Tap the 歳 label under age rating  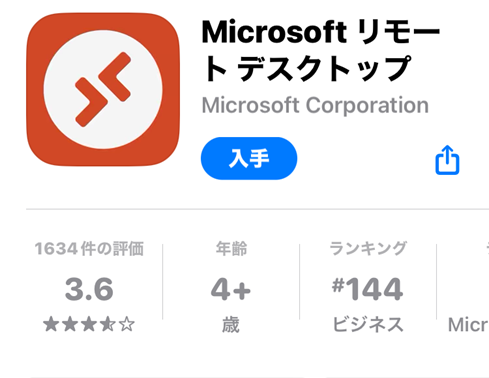(x=231, y=325)
